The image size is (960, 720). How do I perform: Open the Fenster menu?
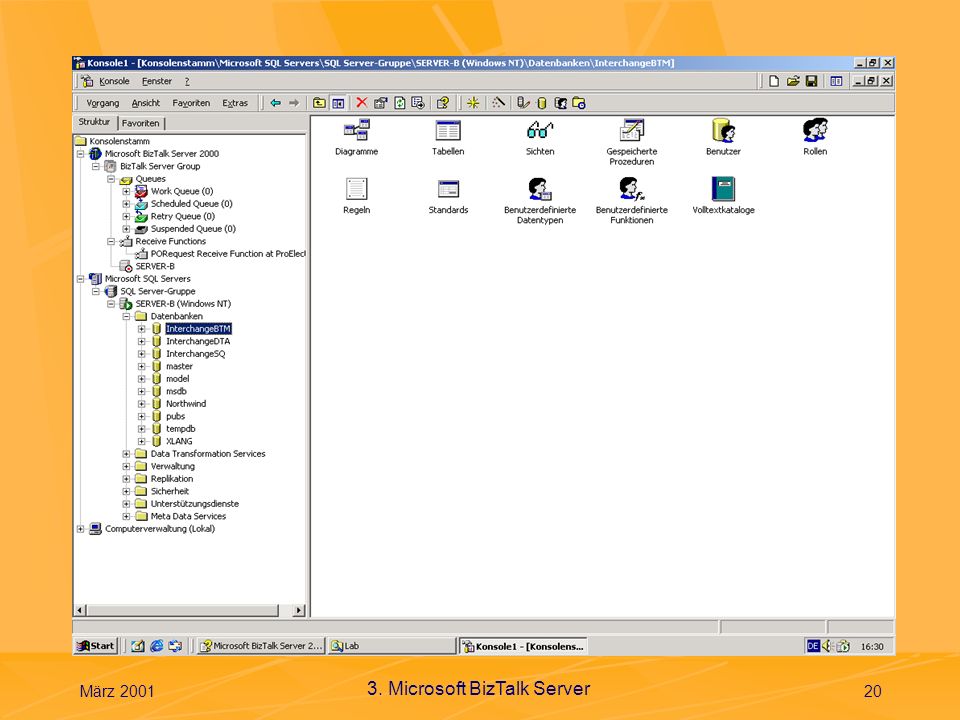157,81
